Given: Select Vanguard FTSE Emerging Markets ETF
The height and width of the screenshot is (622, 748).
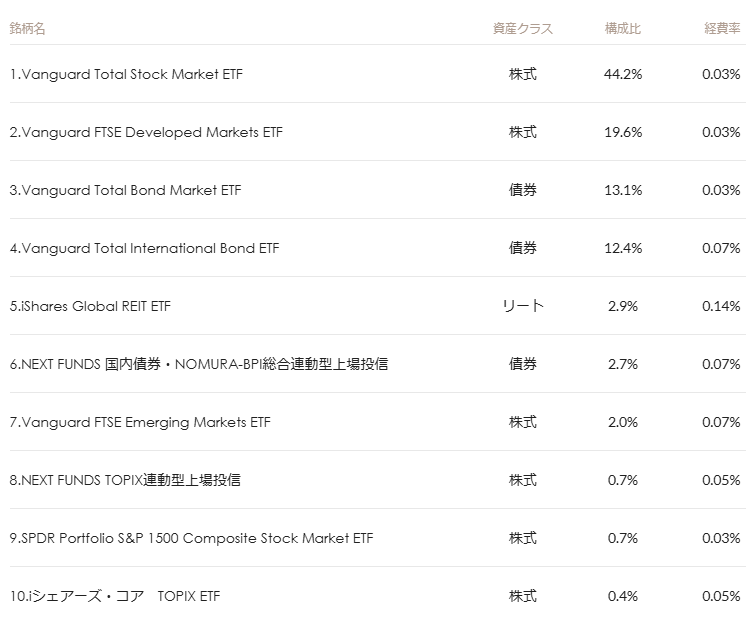Looking at the screenshot, I should point(140,422).
